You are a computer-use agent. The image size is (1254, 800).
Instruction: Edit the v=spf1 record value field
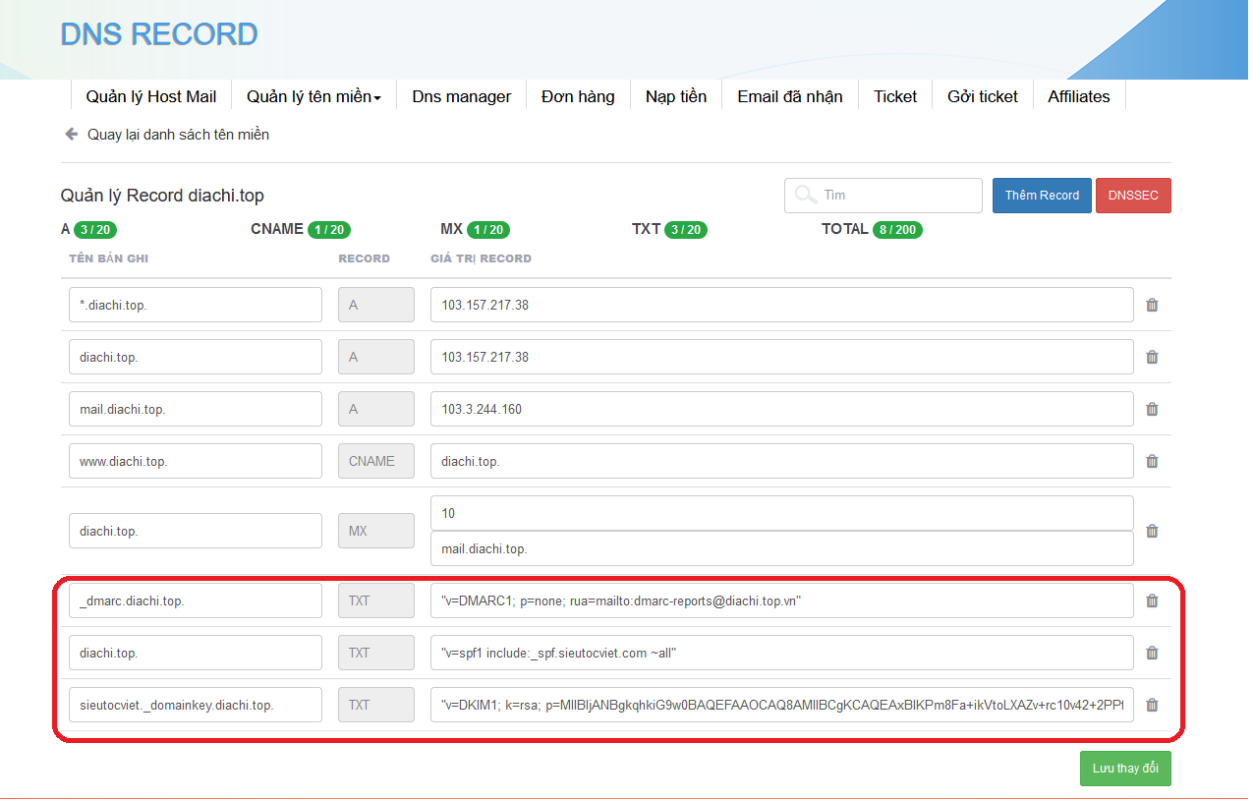click(x=782, y=653)
